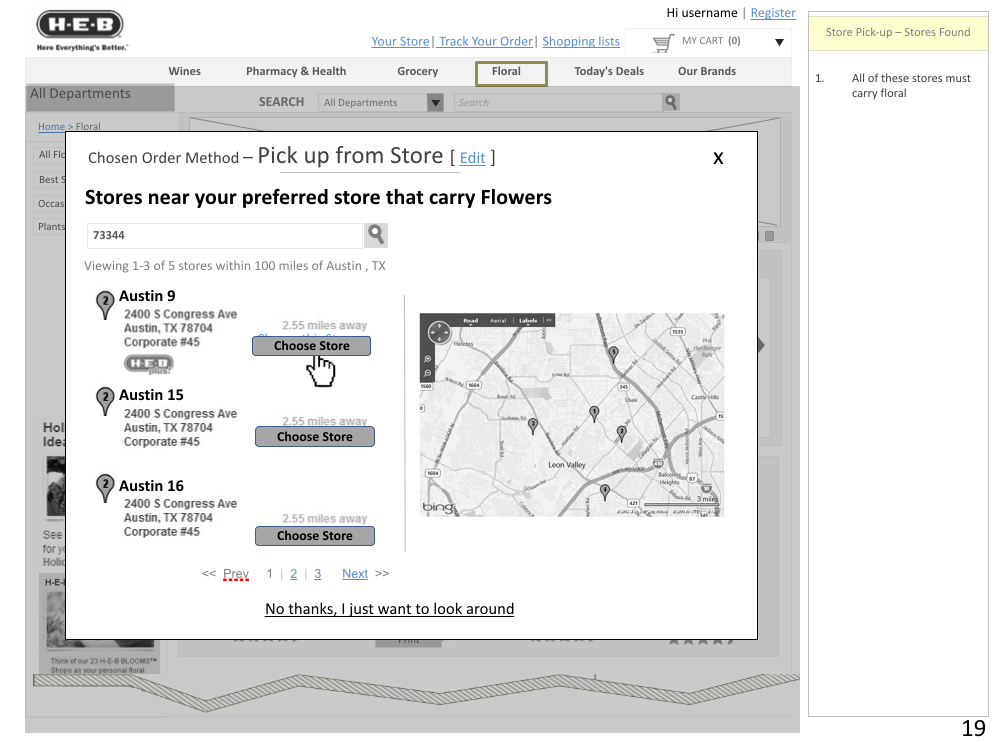This screenshot has width=995, height=742.
Task: Click the Austin 16 map pin icon
Action: 105,488
